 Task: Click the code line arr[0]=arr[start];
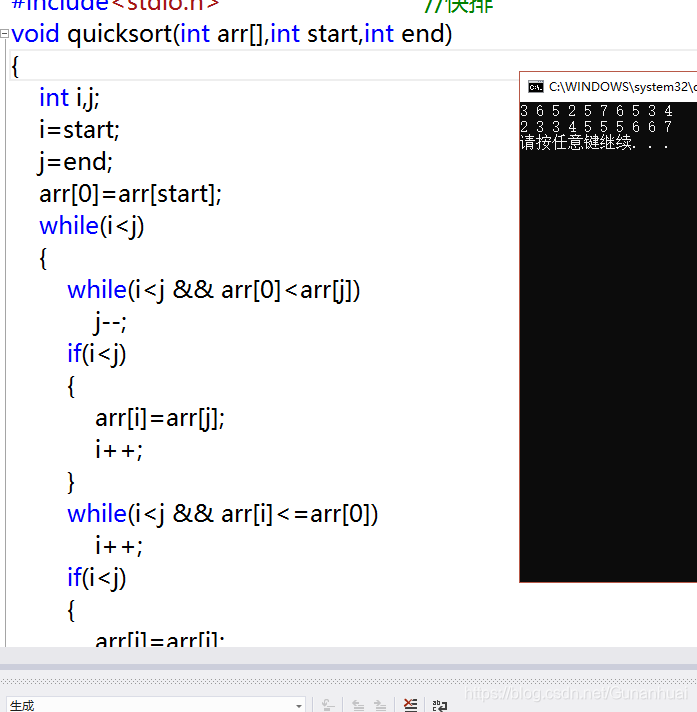coord(130,194)
